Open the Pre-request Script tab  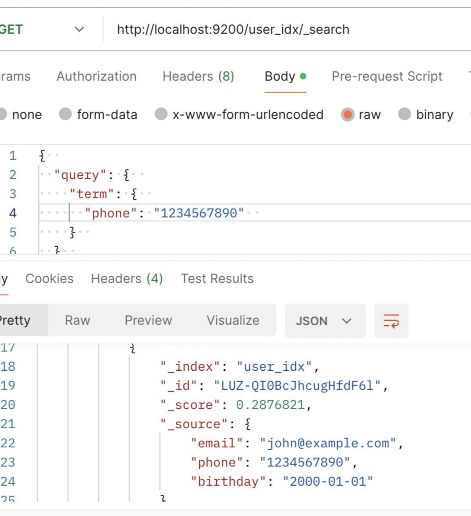(387, 76)
